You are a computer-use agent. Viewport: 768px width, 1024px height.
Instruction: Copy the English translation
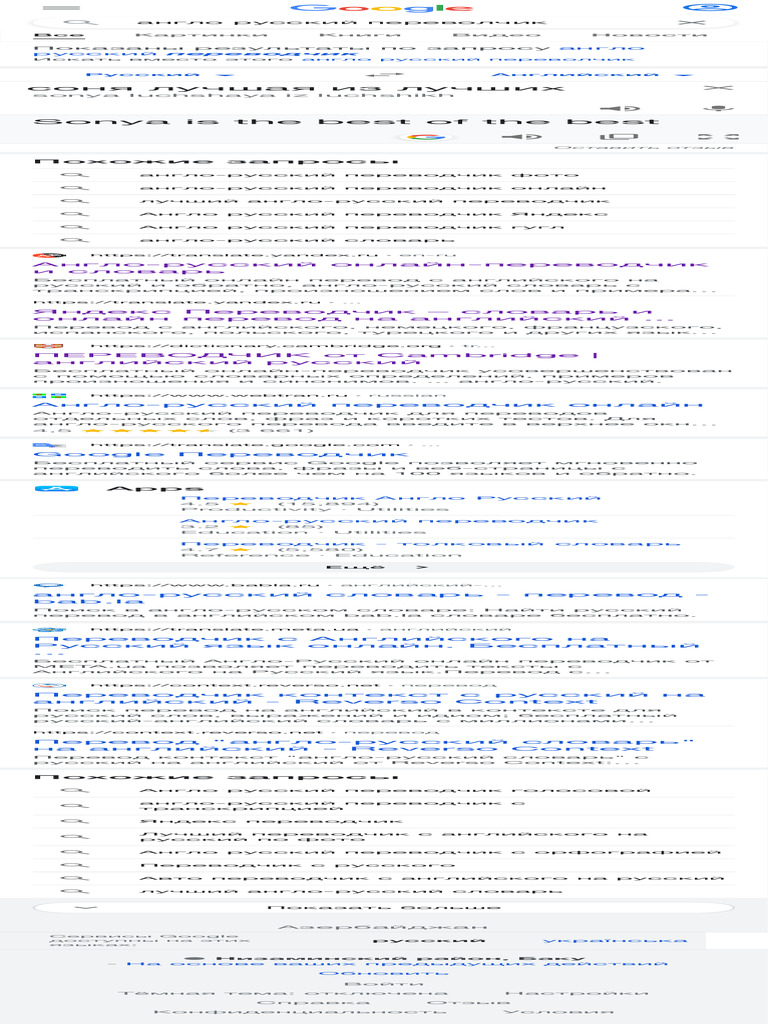point(618,136)
